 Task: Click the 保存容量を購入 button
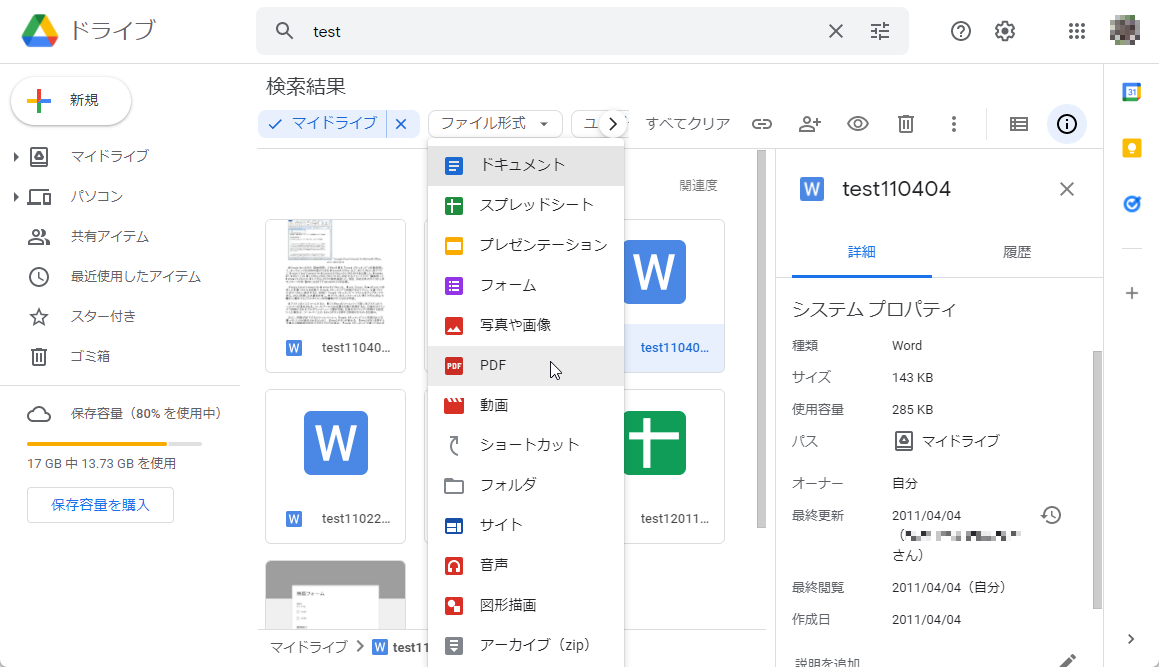[100, 505]
